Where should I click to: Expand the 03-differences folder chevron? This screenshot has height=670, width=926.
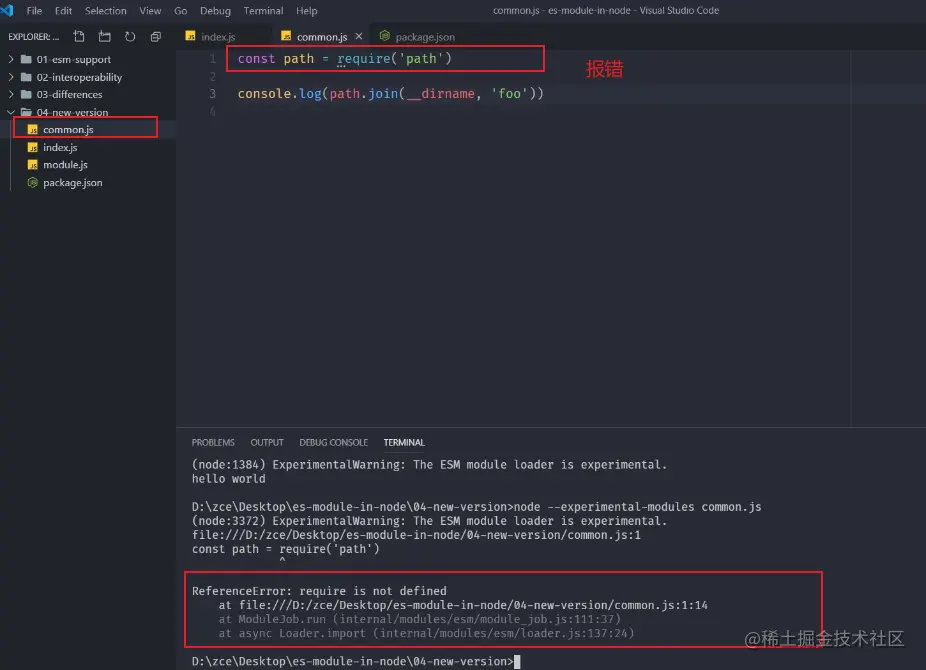[x=11, y=94]
